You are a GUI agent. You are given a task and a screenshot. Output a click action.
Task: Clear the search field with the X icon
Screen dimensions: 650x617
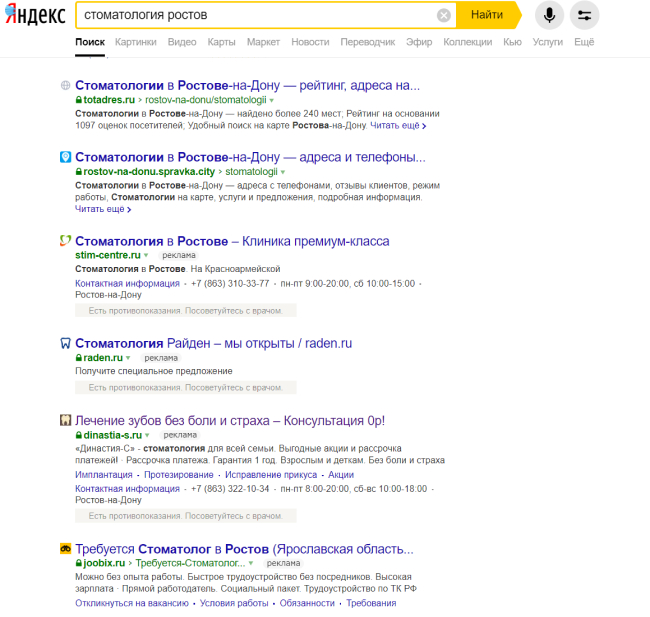tap(444, 15)
